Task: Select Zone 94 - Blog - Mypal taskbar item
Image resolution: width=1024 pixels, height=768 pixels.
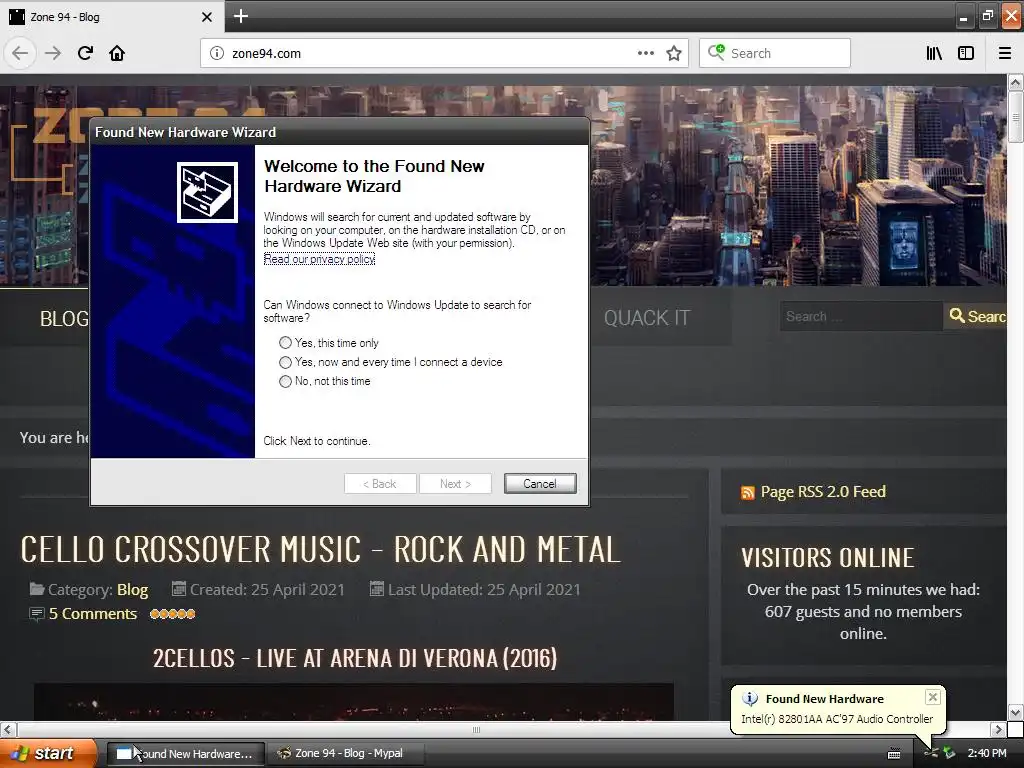Action: (347, 754)
